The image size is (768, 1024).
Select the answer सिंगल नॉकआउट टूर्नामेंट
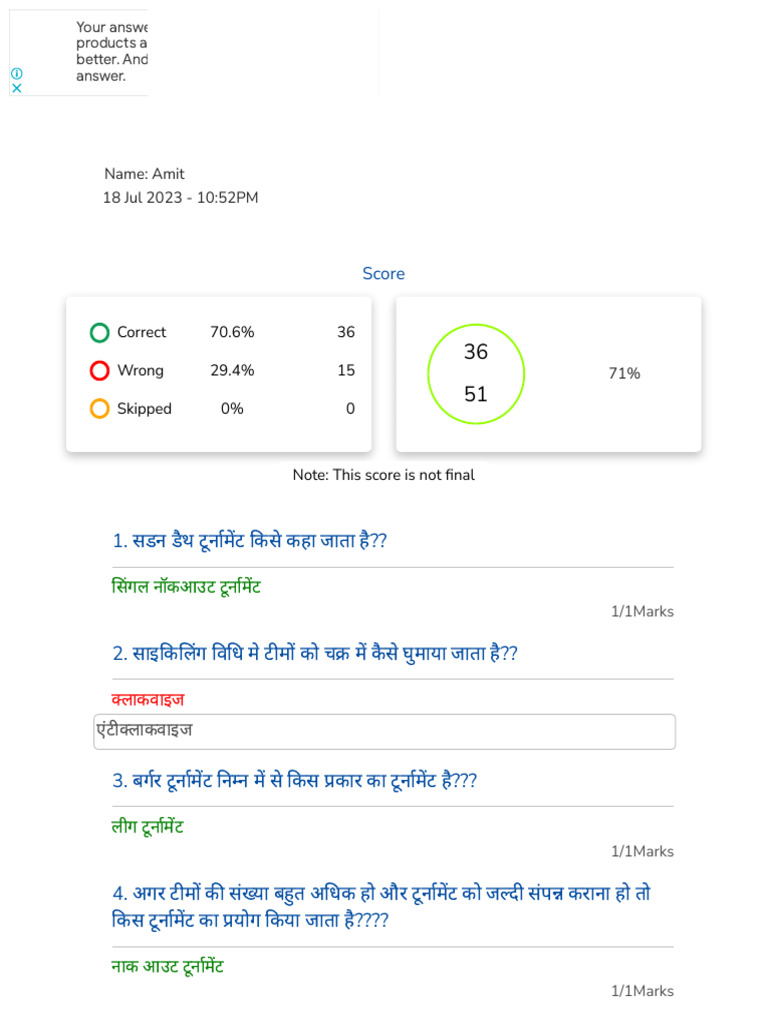point(186,586)
